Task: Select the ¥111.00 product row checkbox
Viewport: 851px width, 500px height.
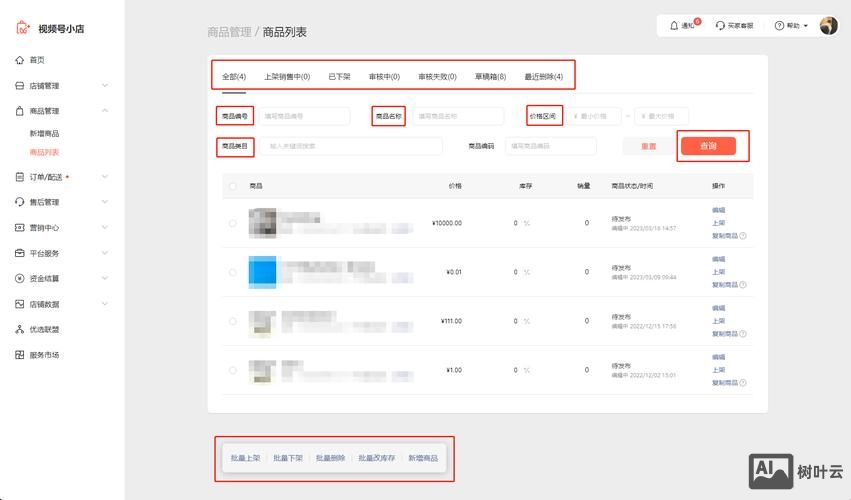Action: pyautogui.click(x=233, y=321)
